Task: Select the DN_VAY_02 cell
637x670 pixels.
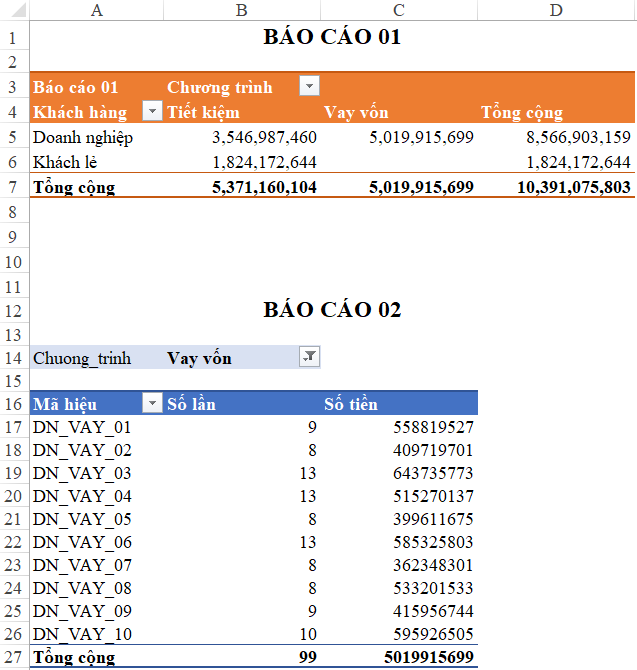Action: (82, 451)
